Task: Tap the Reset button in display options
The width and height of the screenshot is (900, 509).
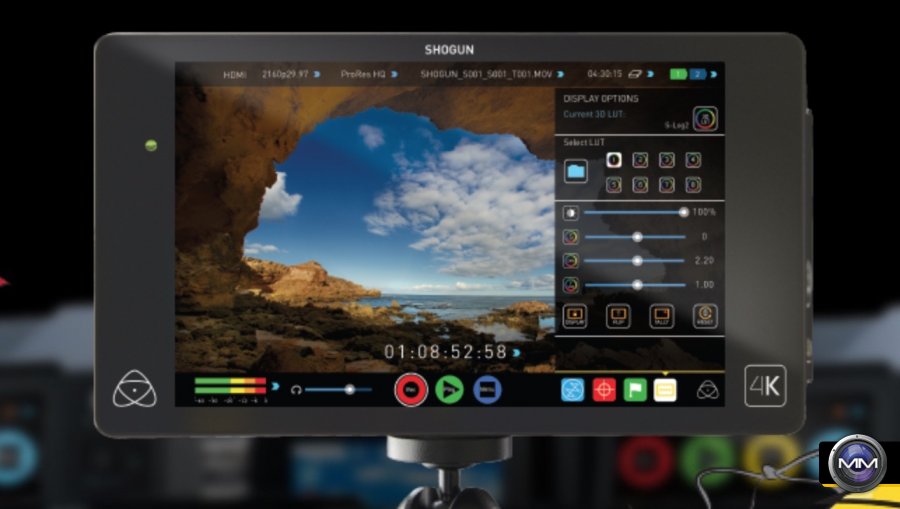Action: point(705,316)
